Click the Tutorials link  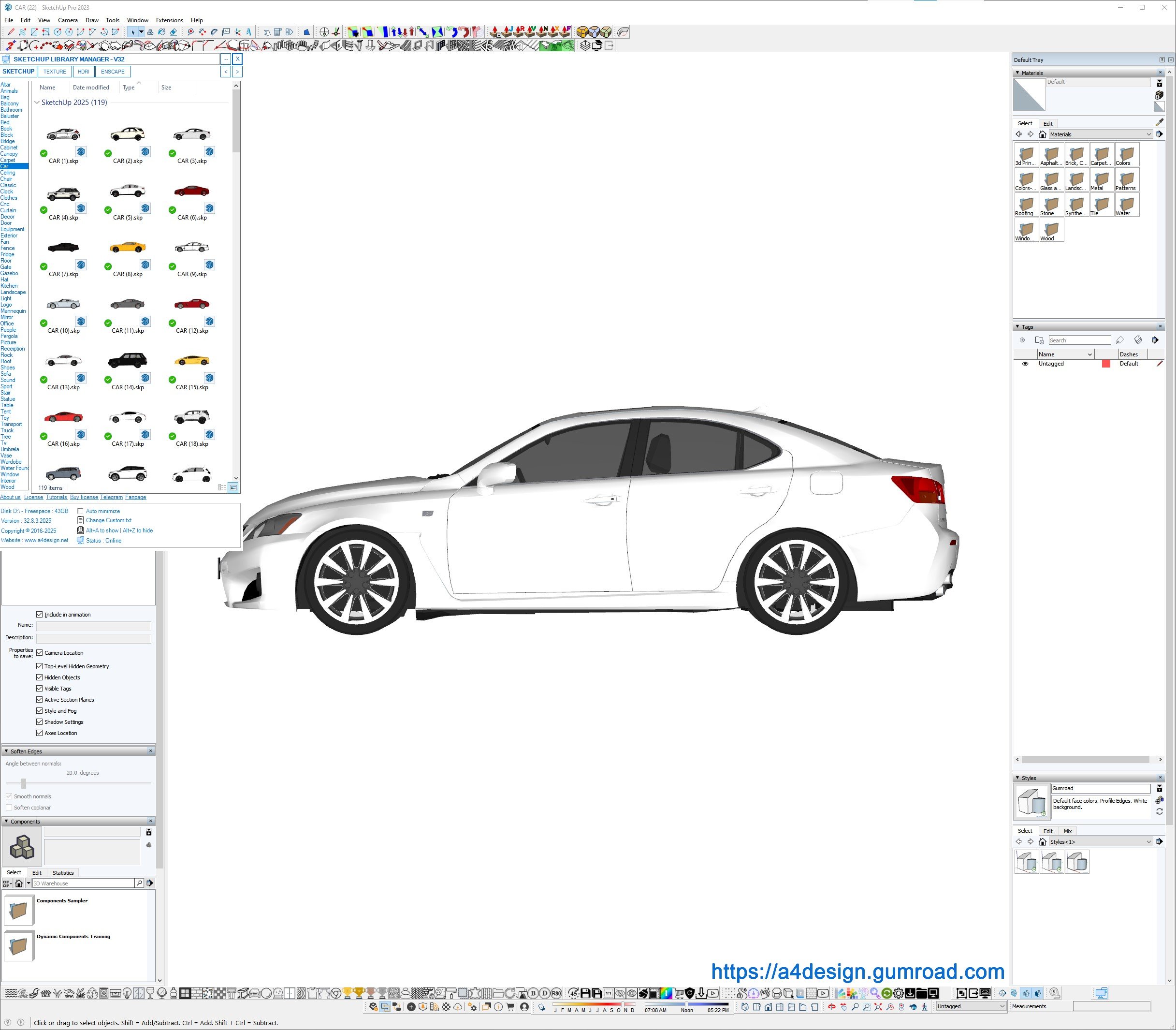[x=56, y=497]
